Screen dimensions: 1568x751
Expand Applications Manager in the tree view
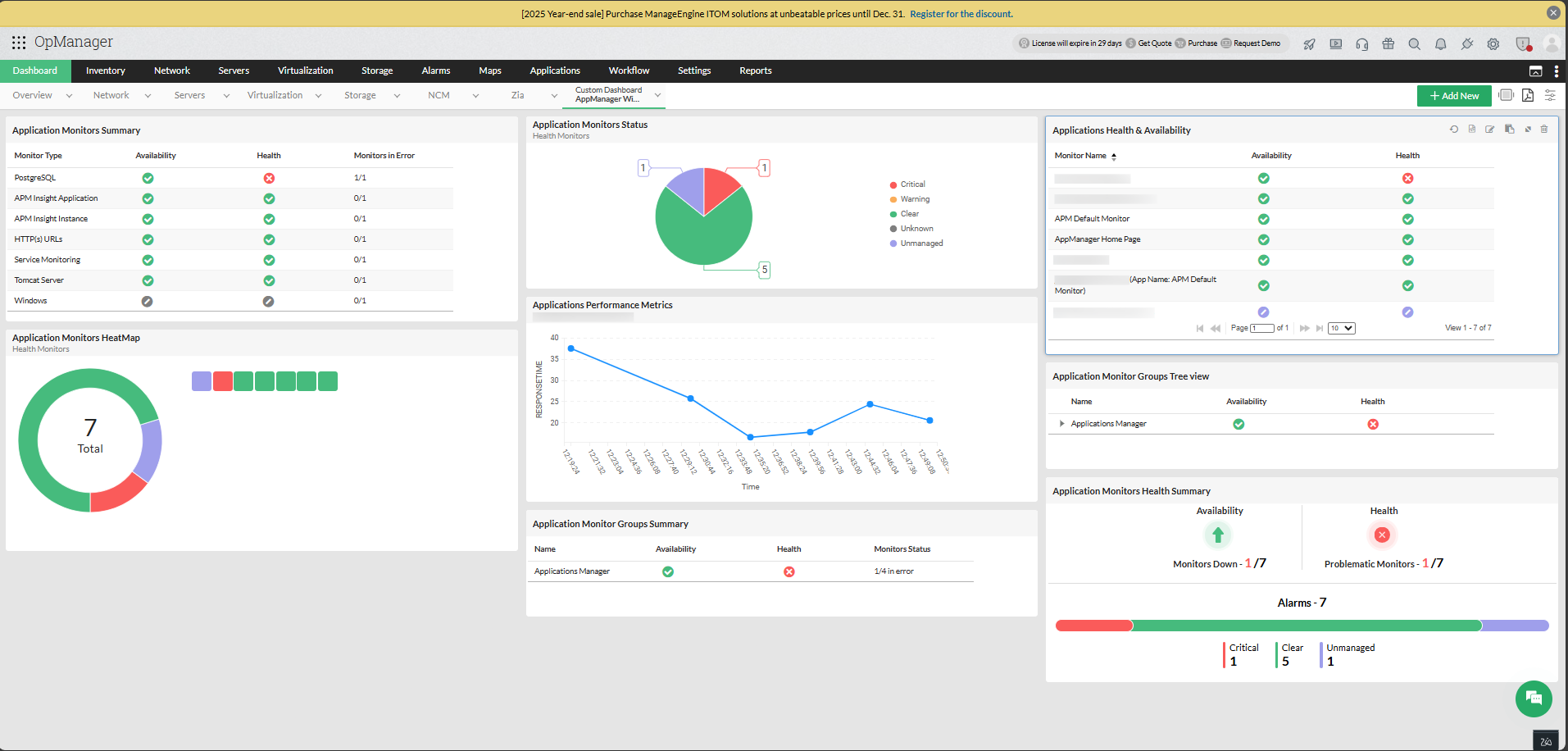coord(1061,423)
